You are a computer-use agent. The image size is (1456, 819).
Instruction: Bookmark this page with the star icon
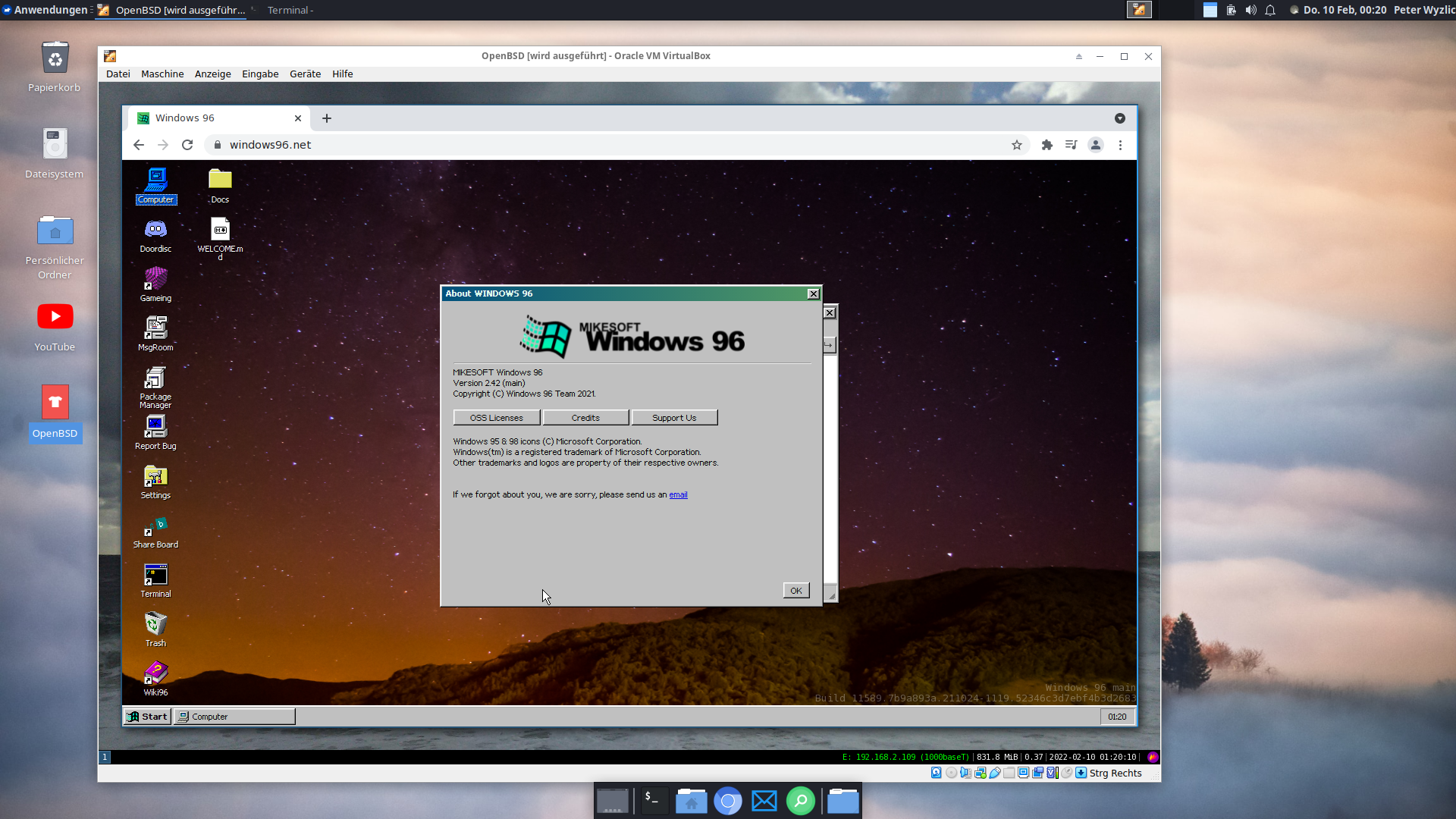pyautogui.click(x=1017, y=145)
